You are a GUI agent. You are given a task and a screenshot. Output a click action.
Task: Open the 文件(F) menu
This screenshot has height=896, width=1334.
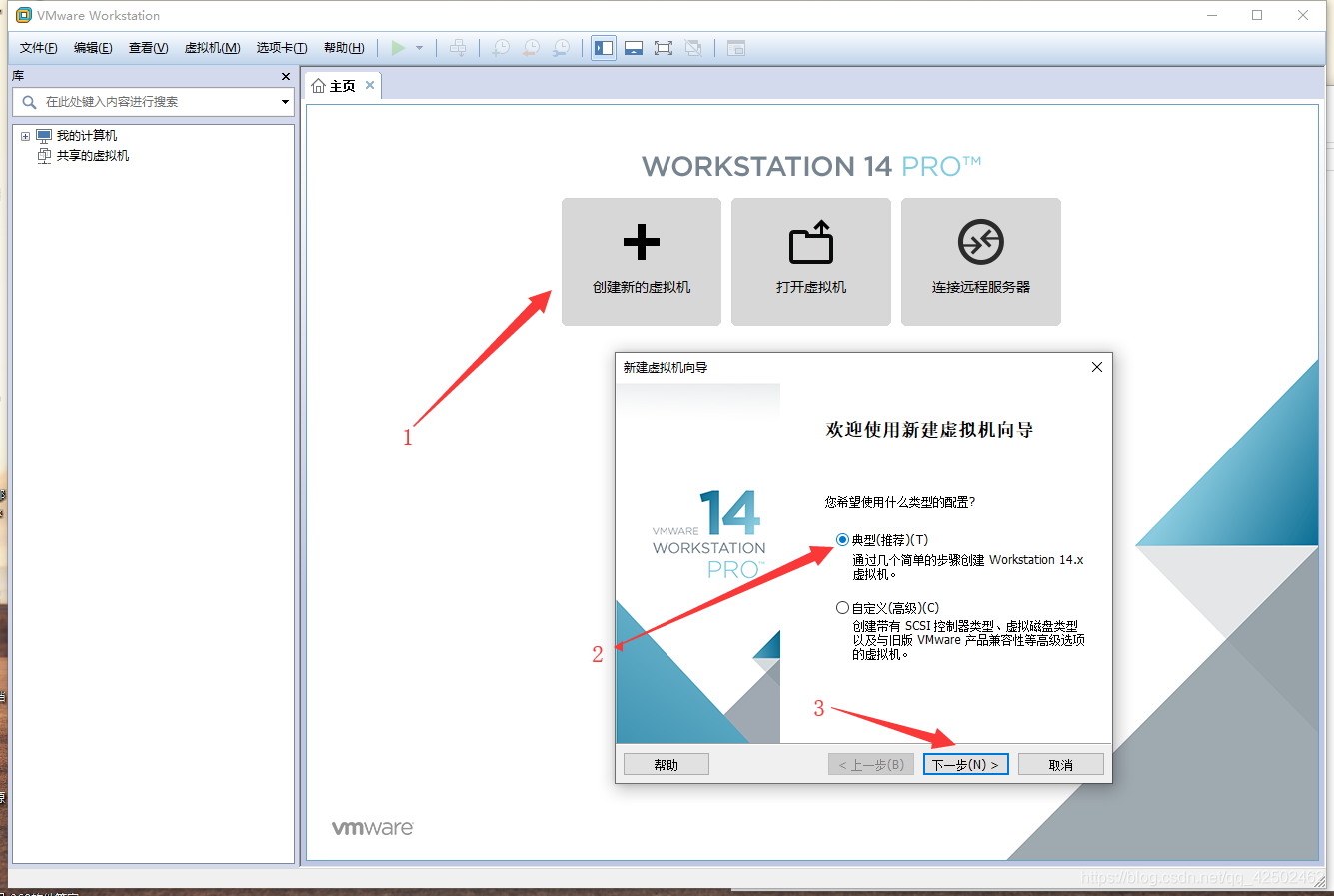39,48
